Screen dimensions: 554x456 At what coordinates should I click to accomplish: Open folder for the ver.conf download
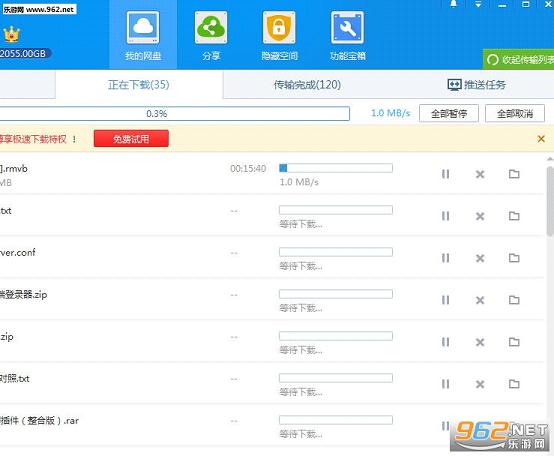[514, 258]
